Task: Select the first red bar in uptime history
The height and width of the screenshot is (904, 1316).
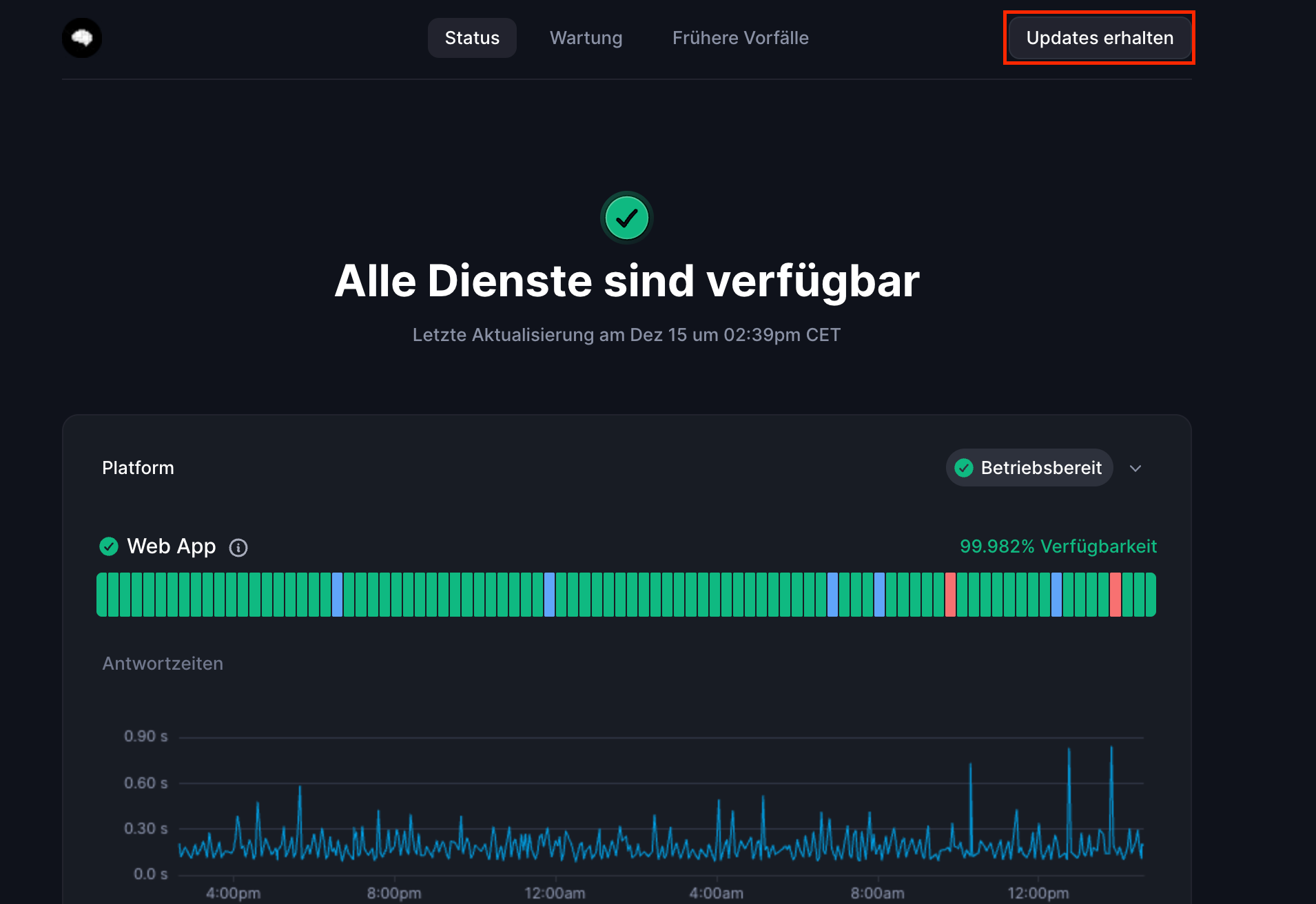Action: point(950,595)
